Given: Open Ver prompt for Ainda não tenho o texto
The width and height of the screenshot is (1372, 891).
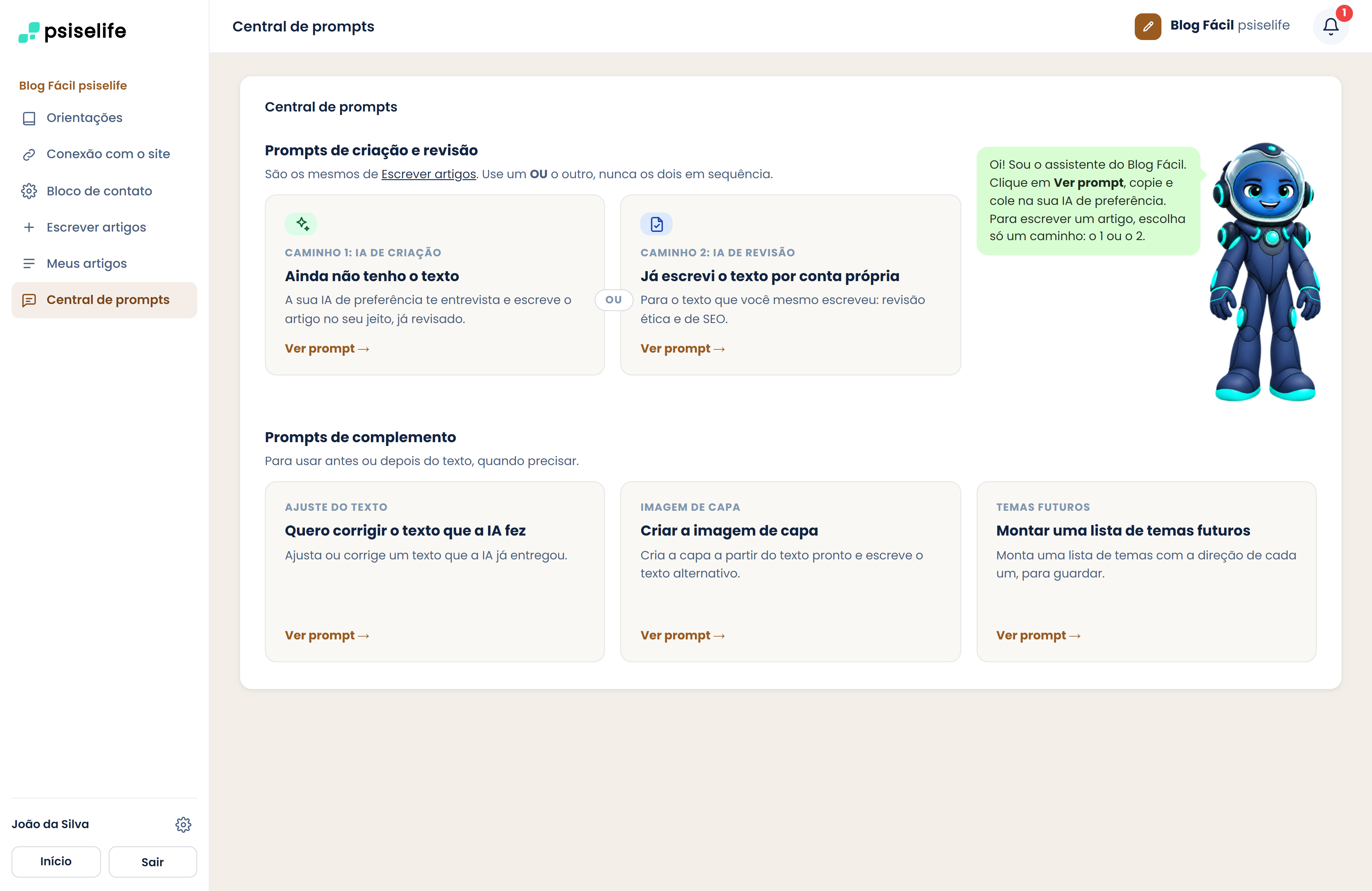Looking at the screenshot, I should pyautogui.click(x=327, y=349).
